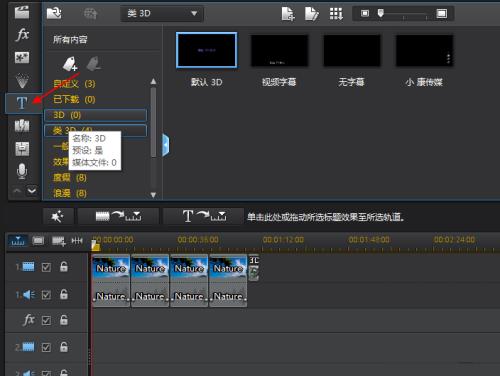The width and height of the screenshot is (500, 376).
Task: Lock video track 1
Action: [64, 266]
